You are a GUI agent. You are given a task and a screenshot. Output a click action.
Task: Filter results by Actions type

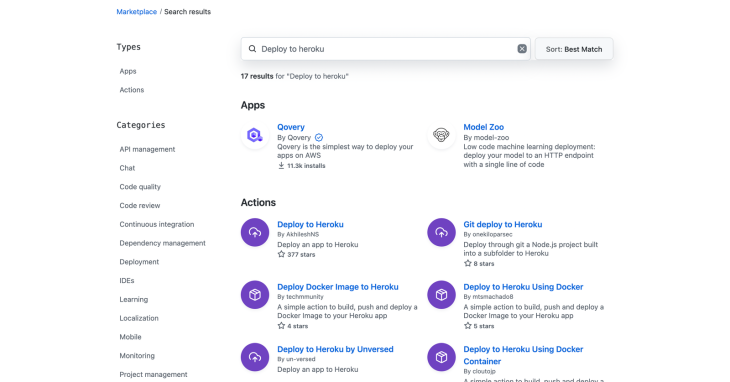pyautogui.click(x=132, y=90)
